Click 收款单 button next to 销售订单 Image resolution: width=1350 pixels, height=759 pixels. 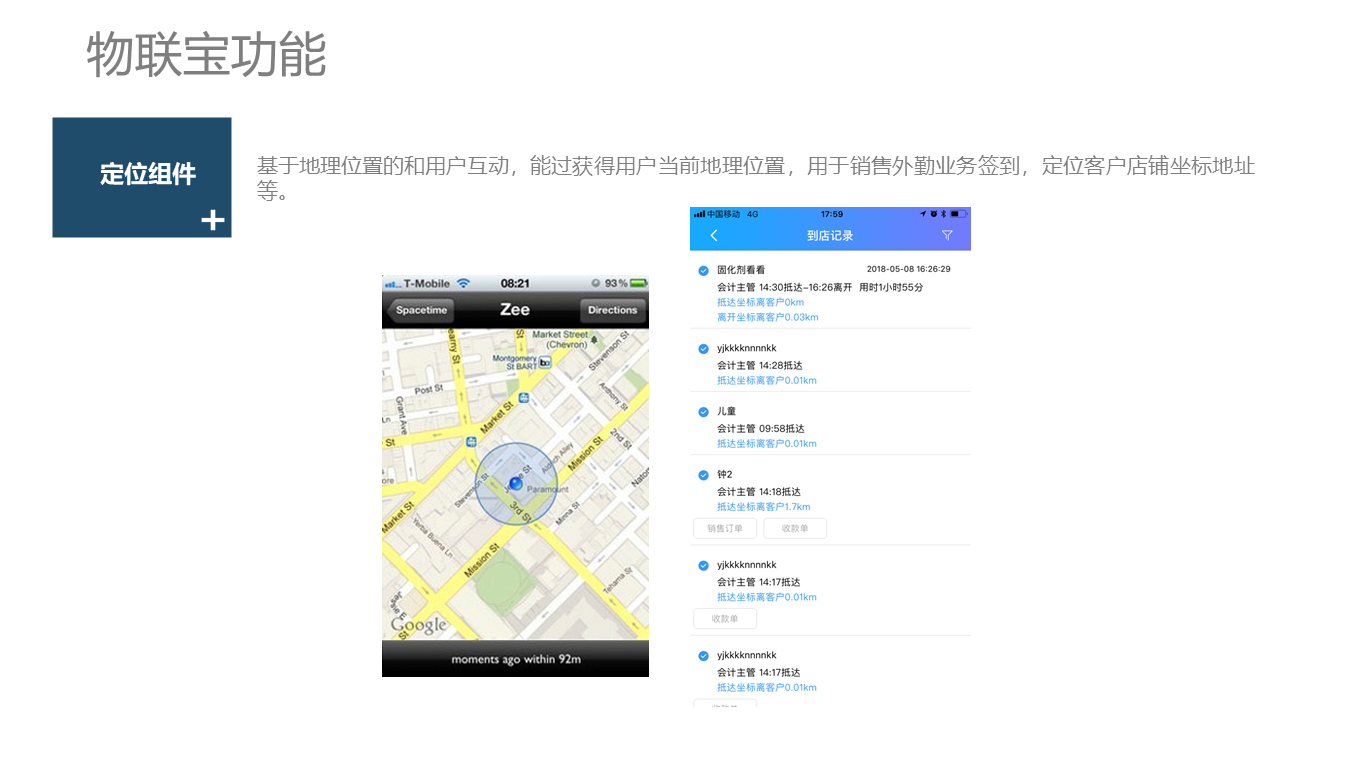click(x=795, y=529)
